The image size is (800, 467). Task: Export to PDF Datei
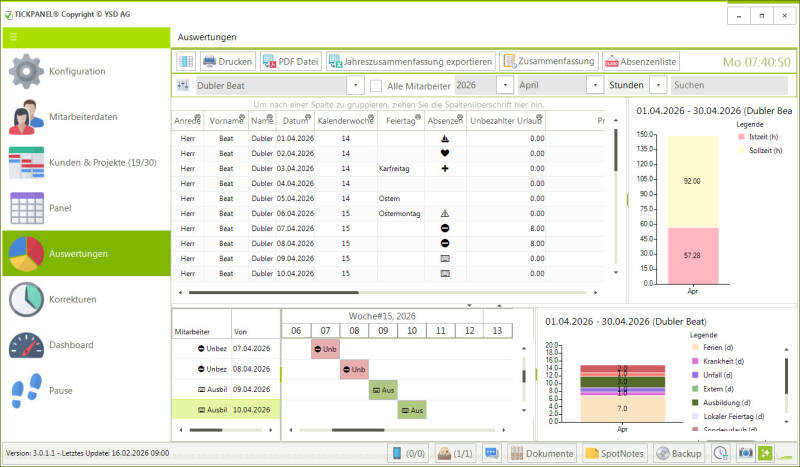pos(291,62)
